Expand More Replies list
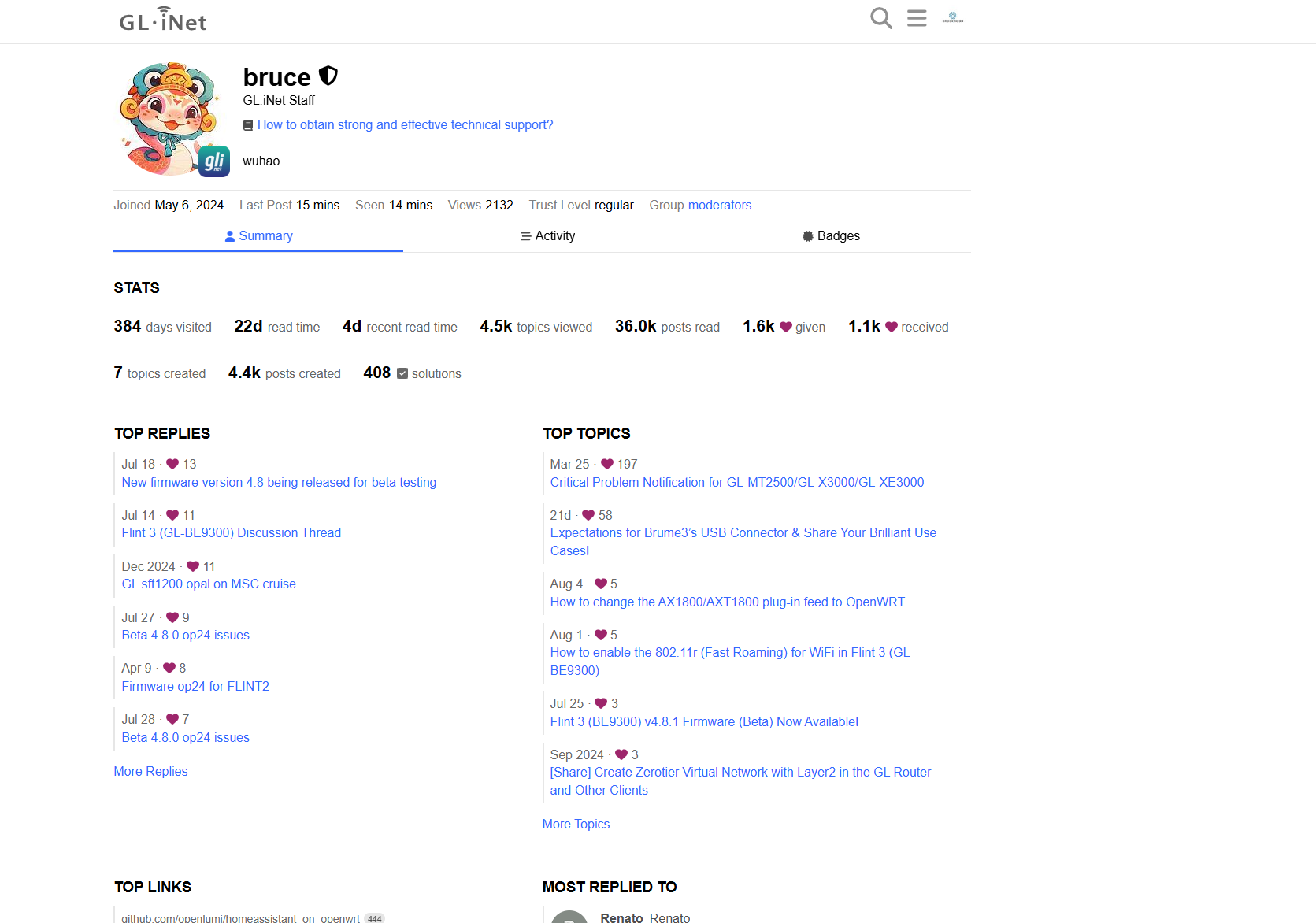Screen dimensions: 1316x923 coord(150,772)
